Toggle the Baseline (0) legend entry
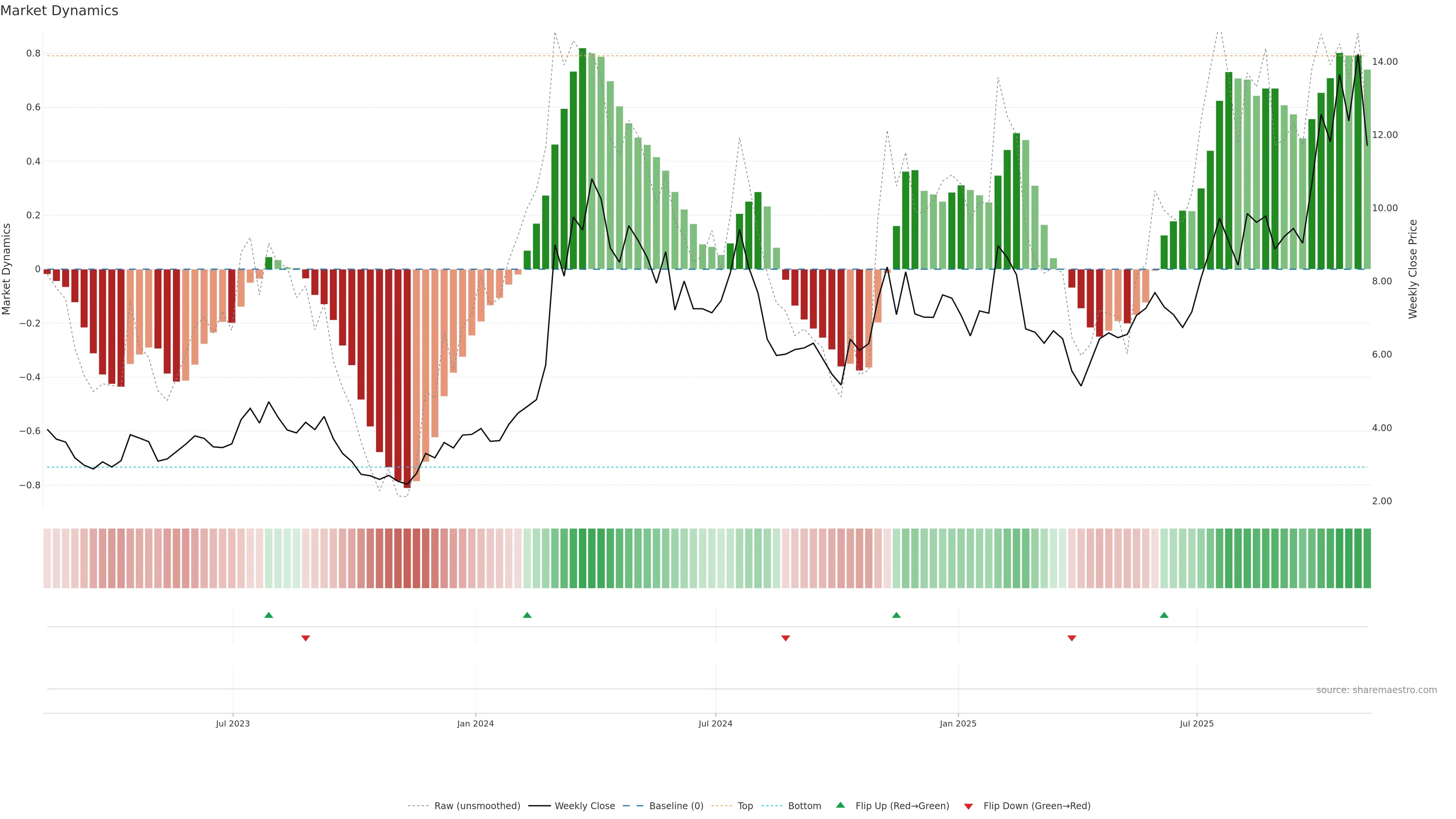 tap(676, 806)
